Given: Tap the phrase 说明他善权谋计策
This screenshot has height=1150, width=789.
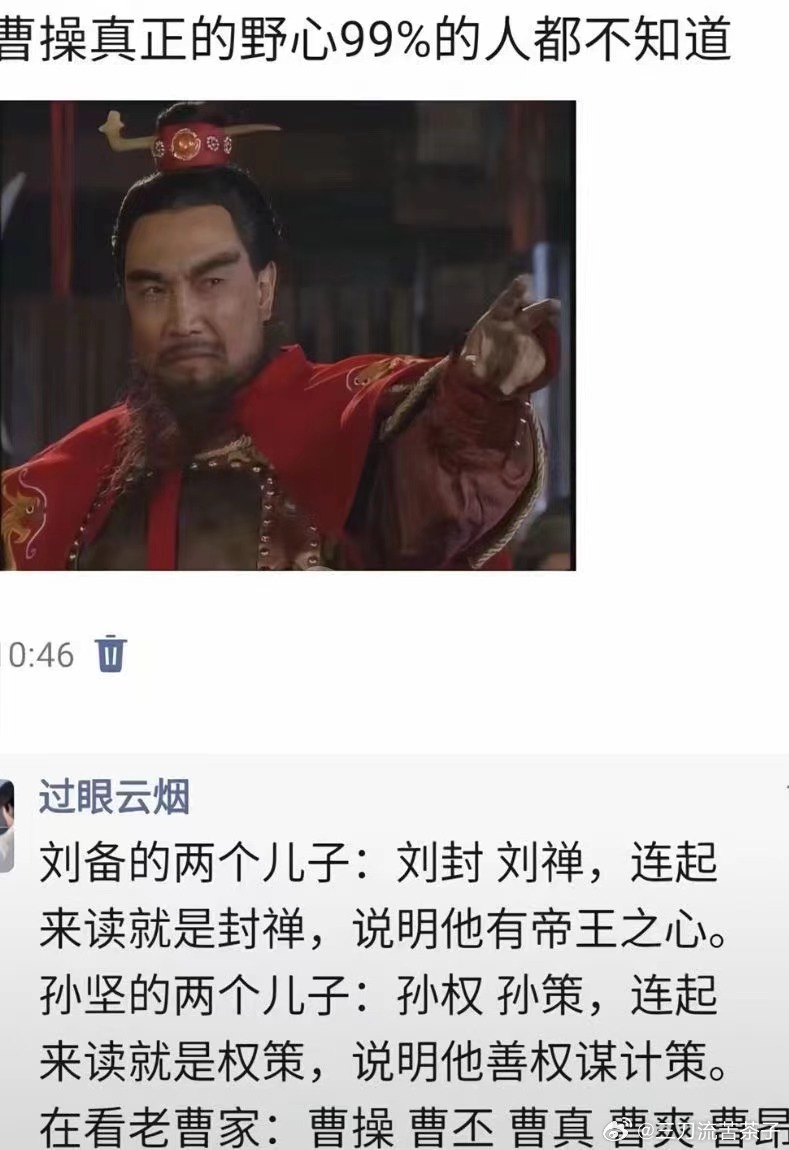Looking at the screenshot, I should click(x=535, y=1062).
